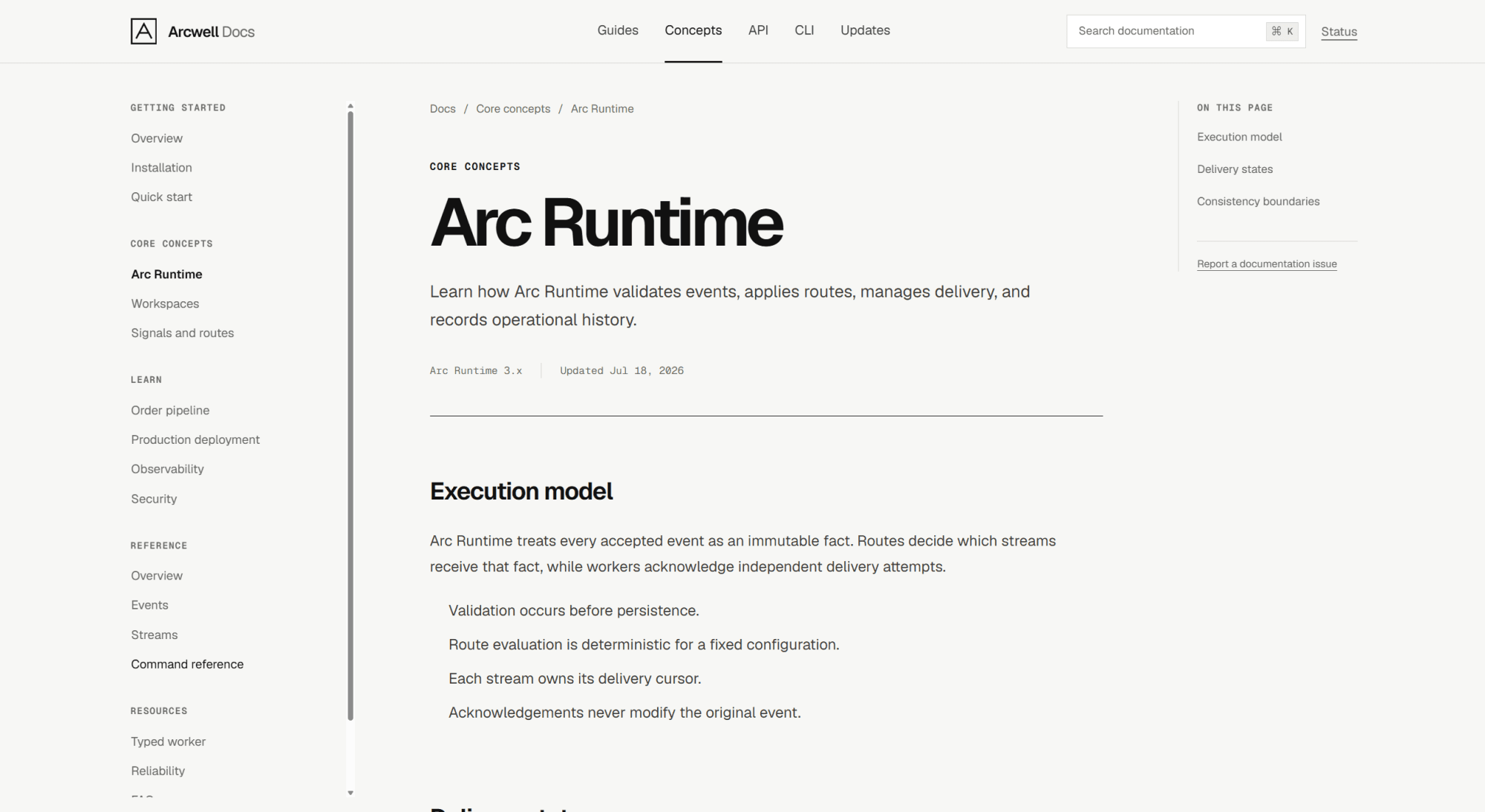
Task: Click Report a documentation issue
Action: tap(1267, 263)
